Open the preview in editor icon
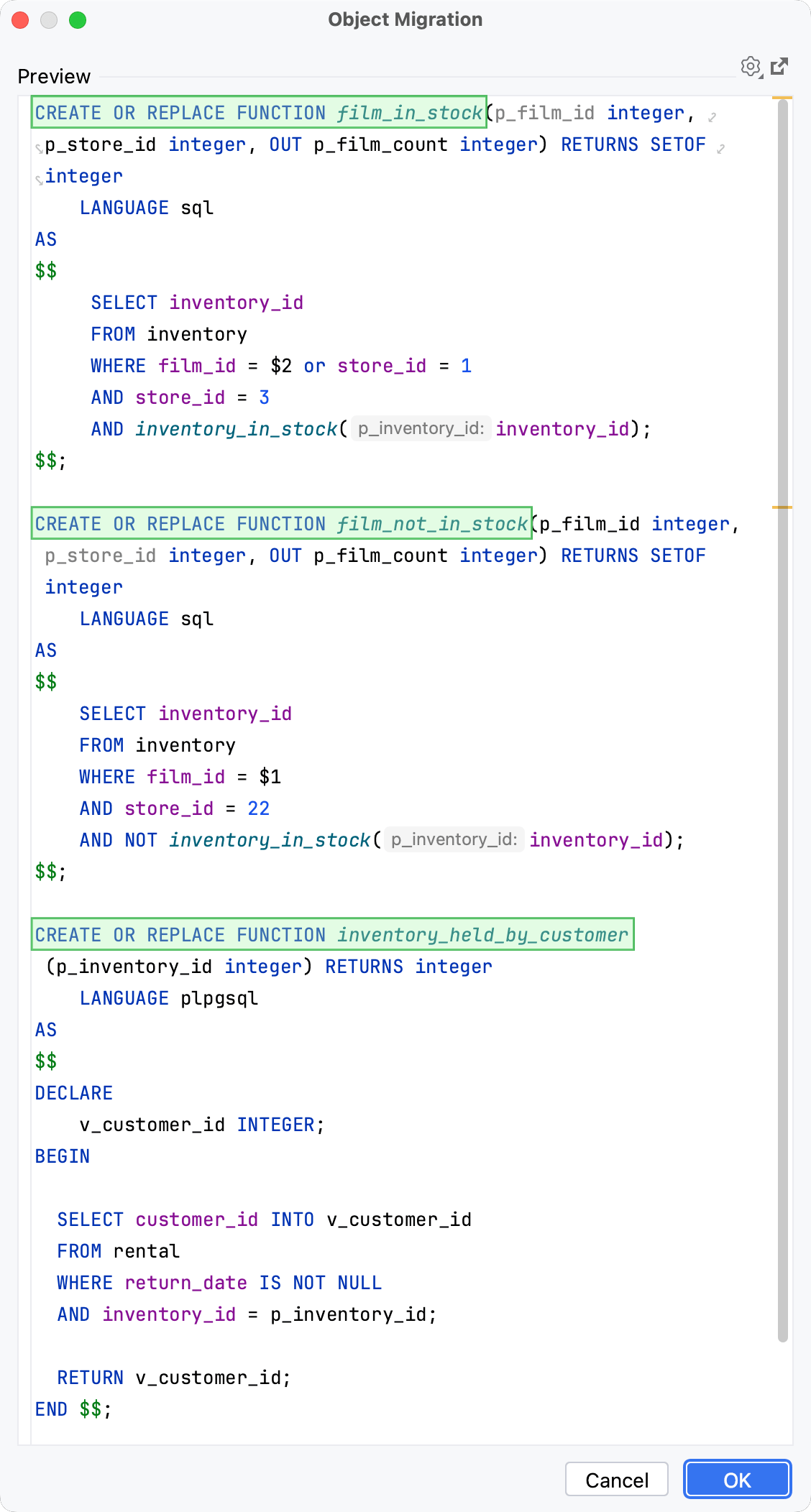811x1512 pixels. (x=779, y=67)
